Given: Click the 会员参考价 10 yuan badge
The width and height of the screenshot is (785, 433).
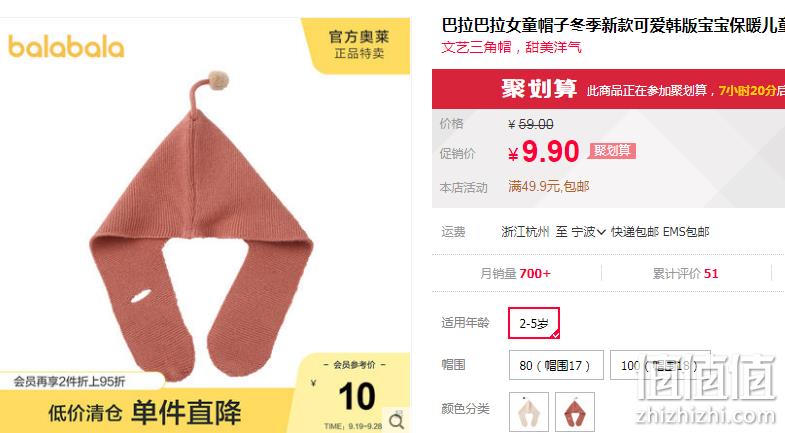Looking at the screenshot, I should pyautogui.click(x=353, y=392).
